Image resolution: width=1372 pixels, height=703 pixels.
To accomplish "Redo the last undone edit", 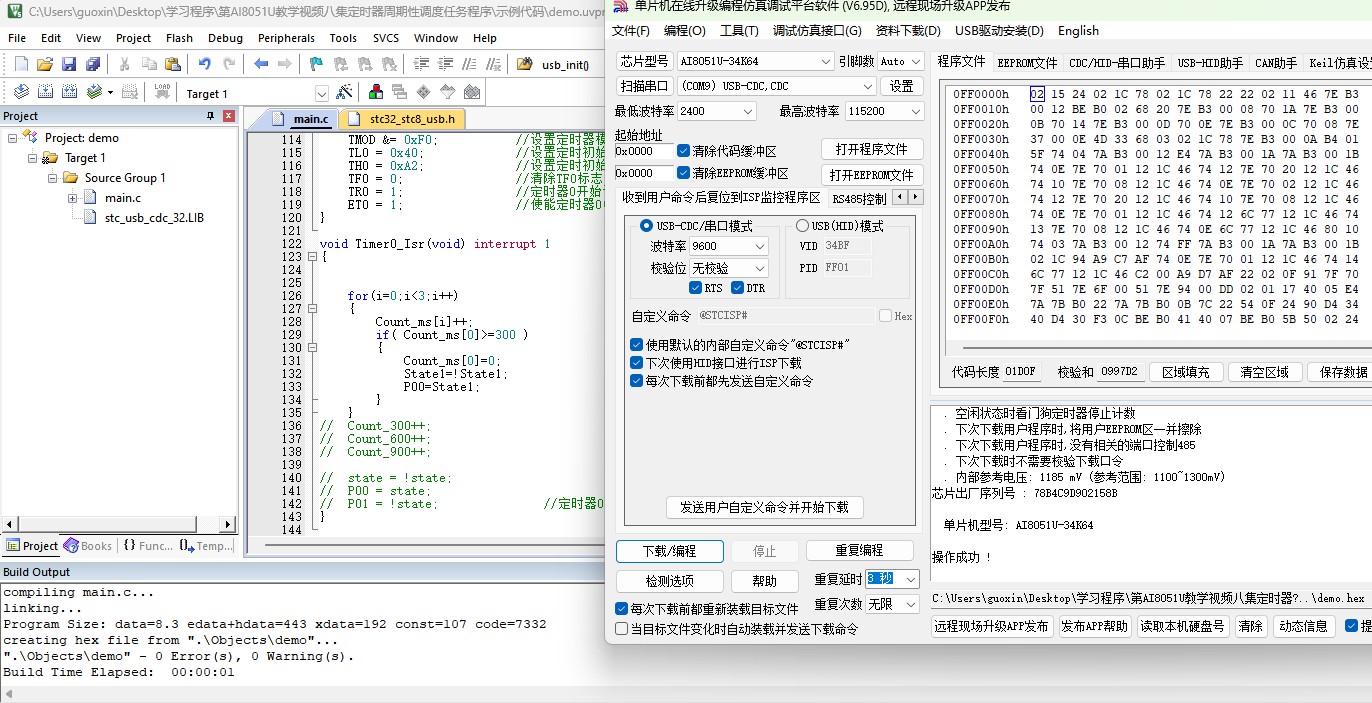I will click(x=229, y=64).
